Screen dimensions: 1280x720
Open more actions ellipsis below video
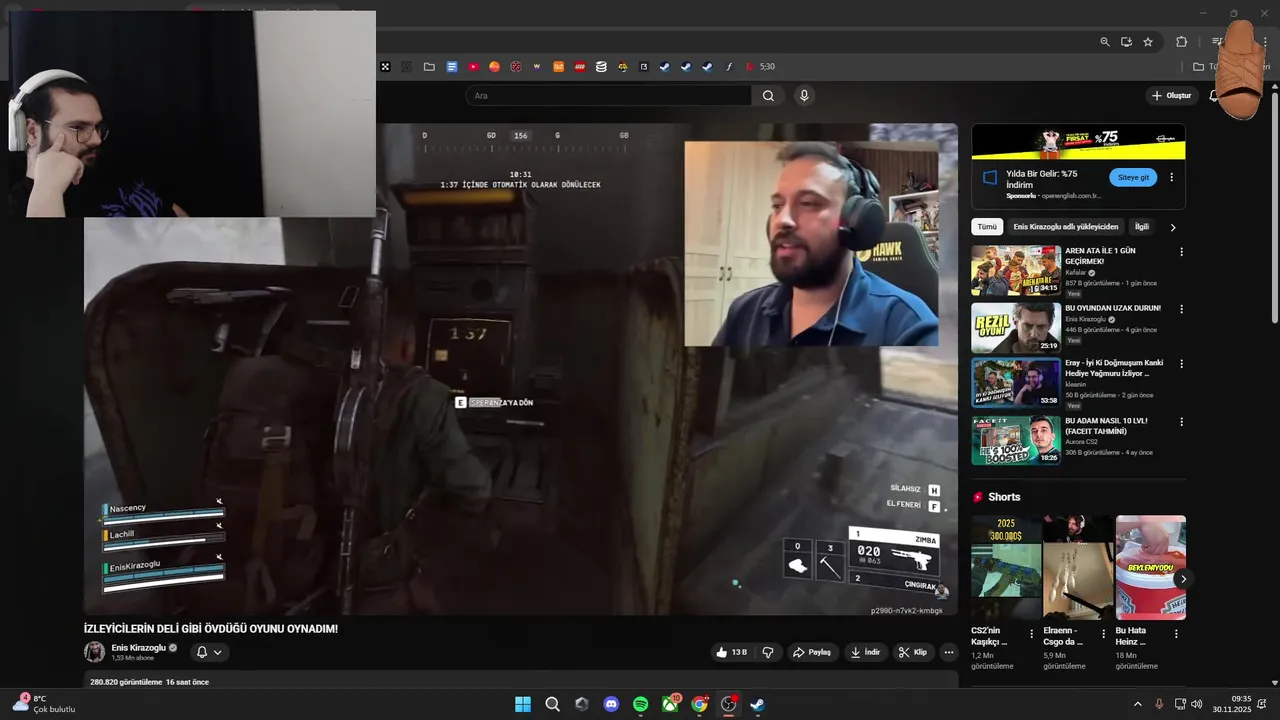pyautogui.click(x=949, y=652)
